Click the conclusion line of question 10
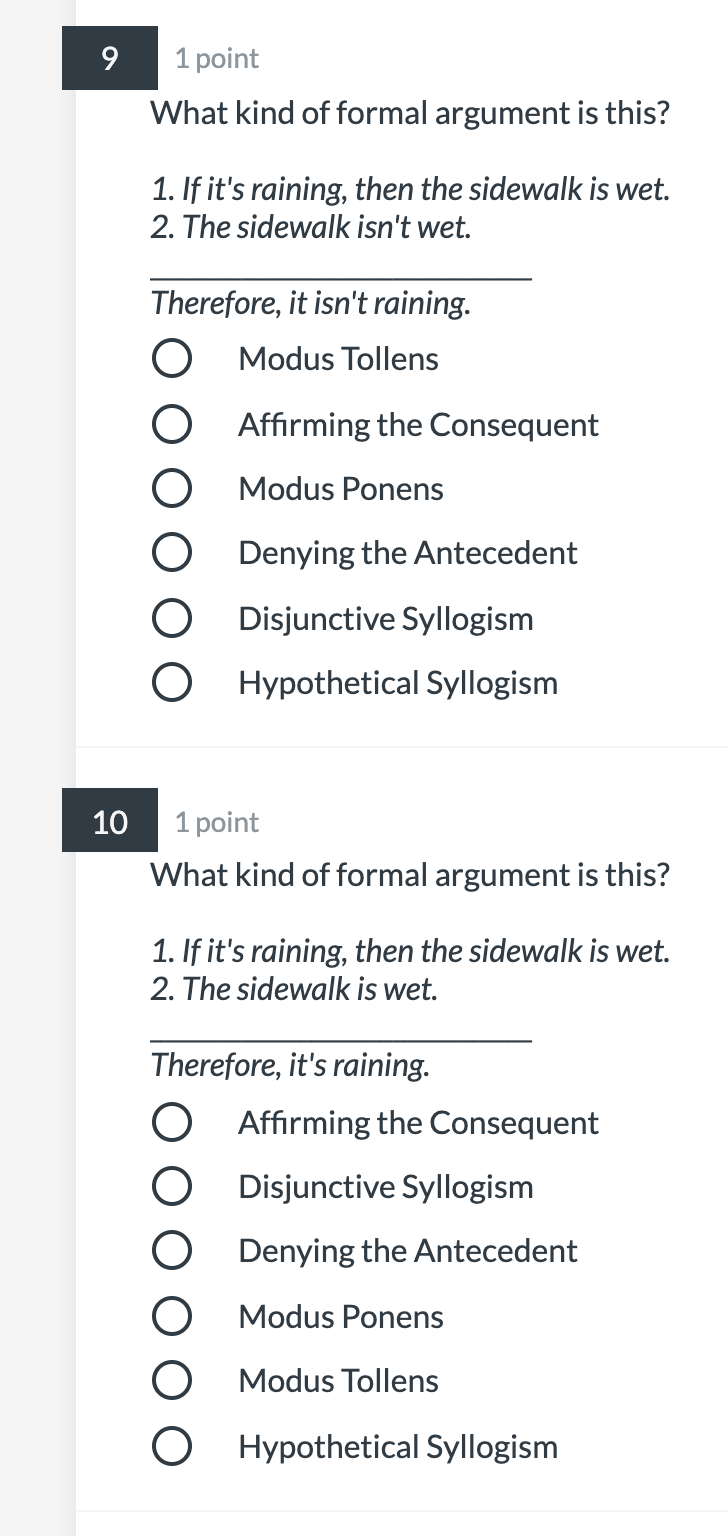728x1536 pixels. pos(291,1065)
